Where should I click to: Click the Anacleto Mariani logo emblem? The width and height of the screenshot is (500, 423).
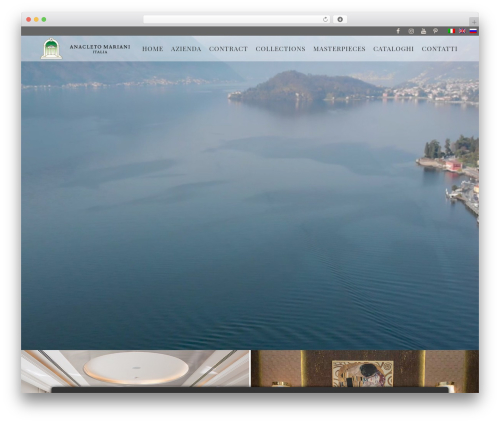click(51, 49)
